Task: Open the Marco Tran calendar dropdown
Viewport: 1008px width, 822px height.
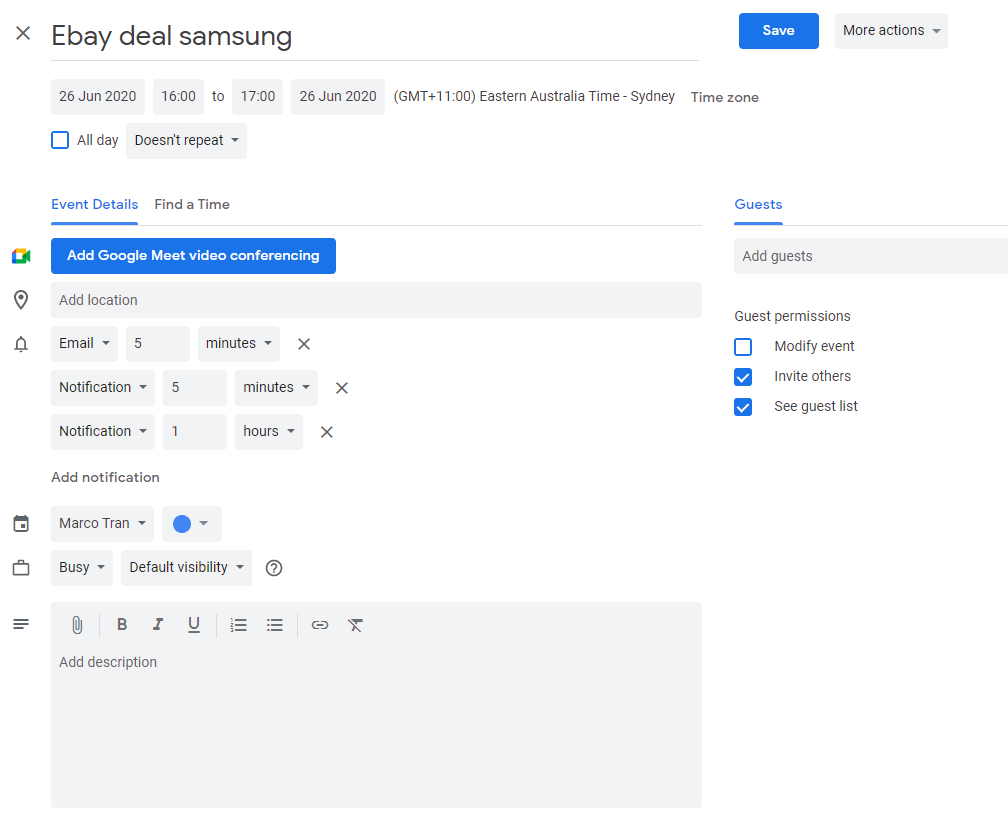Action: pos(102,524)
